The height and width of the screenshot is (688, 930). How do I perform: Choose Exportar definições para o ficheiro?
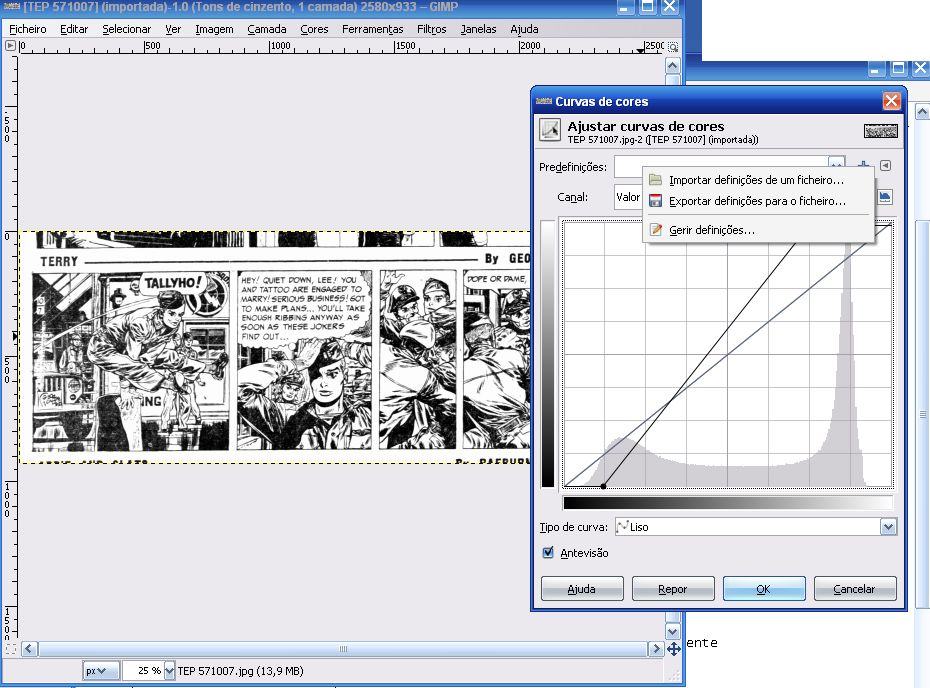(758, 201)
